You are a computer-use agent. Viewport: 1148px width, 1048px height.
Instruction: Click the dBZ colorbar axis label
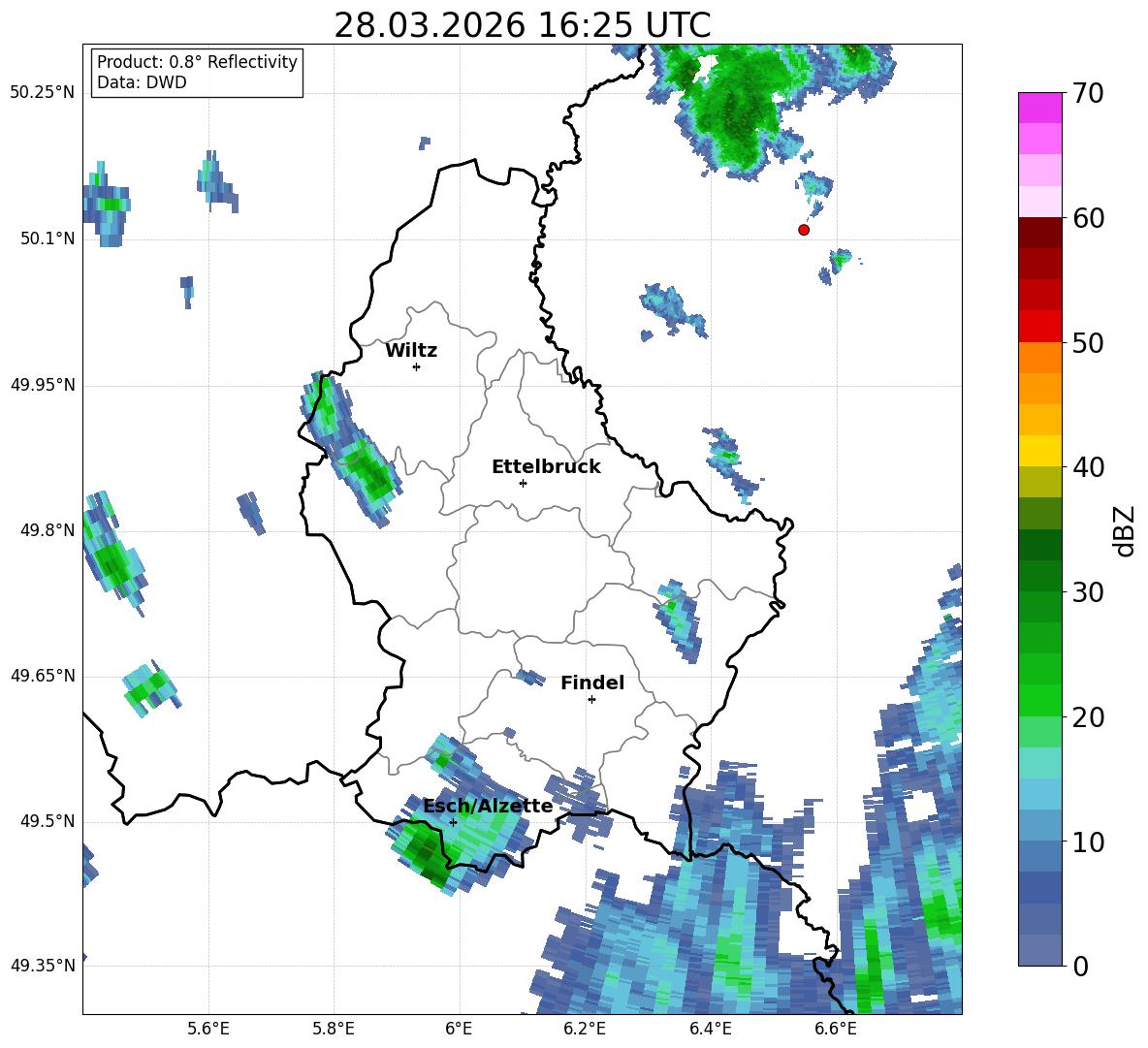pyautogui.click(x=1125, y=530)
